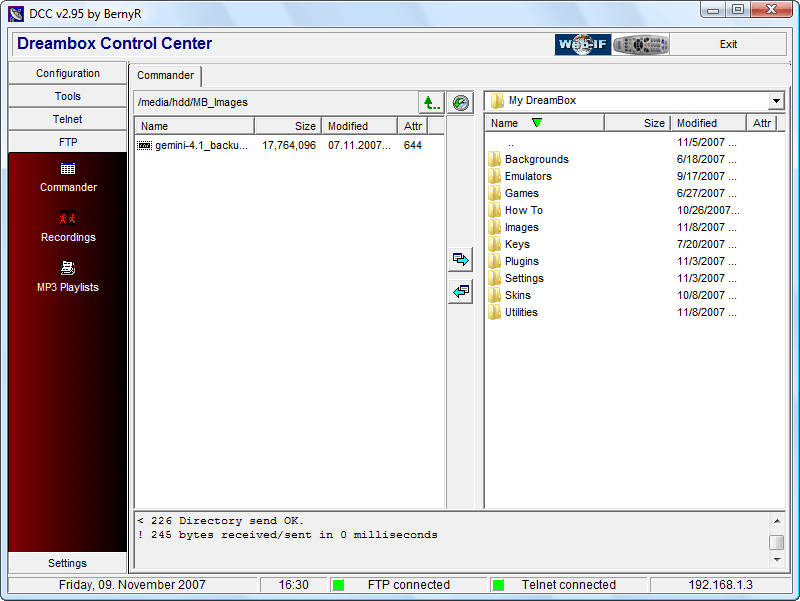This screenshot has height=601, width=800.
Task: Sort left pane by Modified column
Action: click(x=360, y=126)
